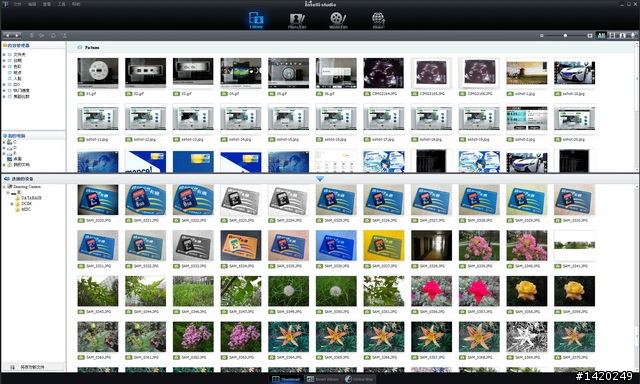Select the DCIM folder
This screenshot has width=640, height=384.
tap(26, 203)
